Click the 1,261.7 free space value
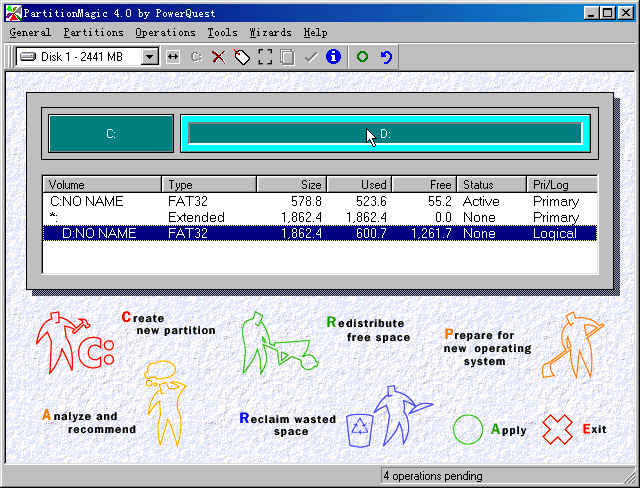This screenshot has height=488, width=640. click(x=431, y=233)
